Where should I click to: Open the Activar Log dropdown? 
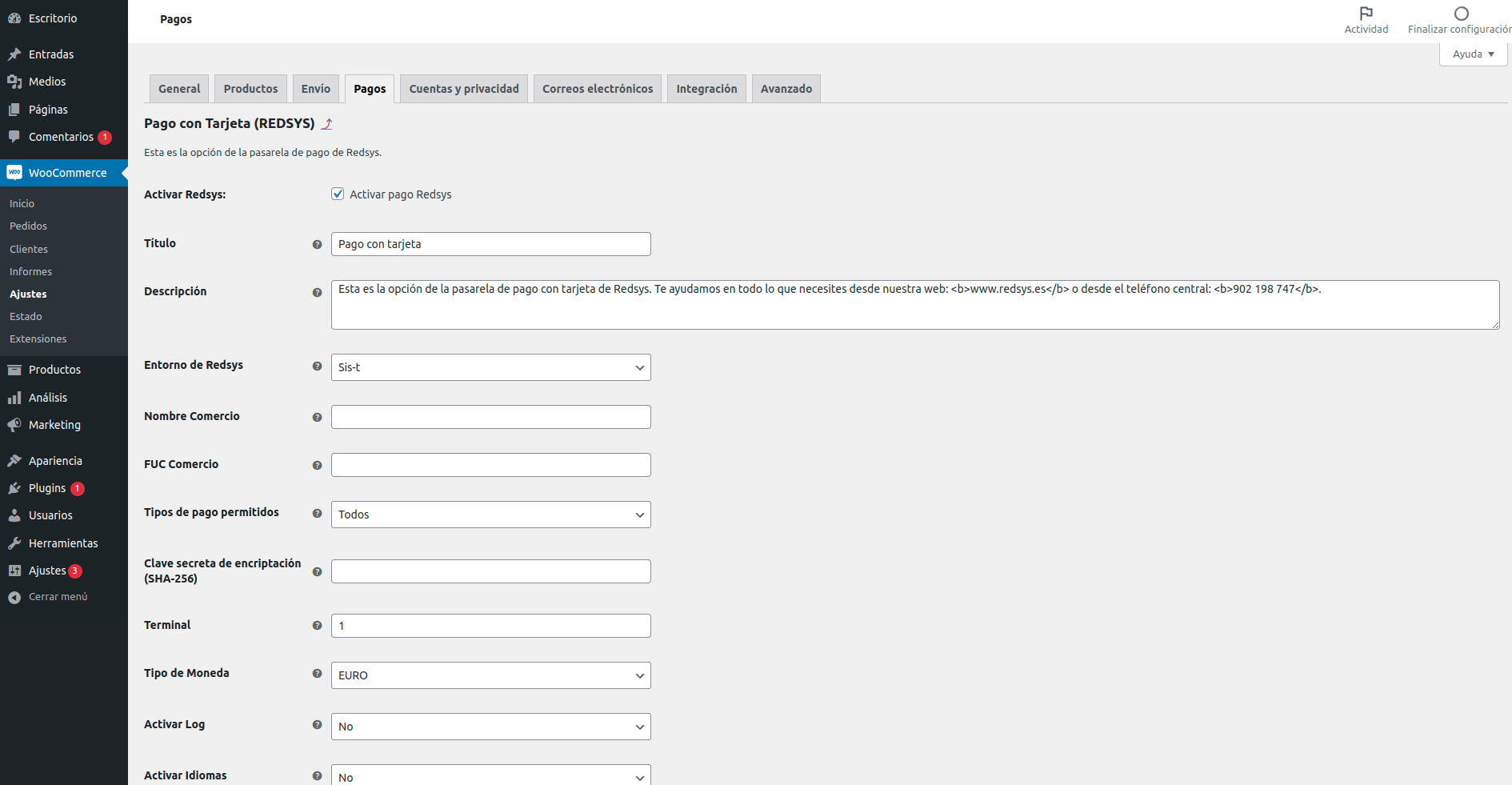[x=491, y=727]
